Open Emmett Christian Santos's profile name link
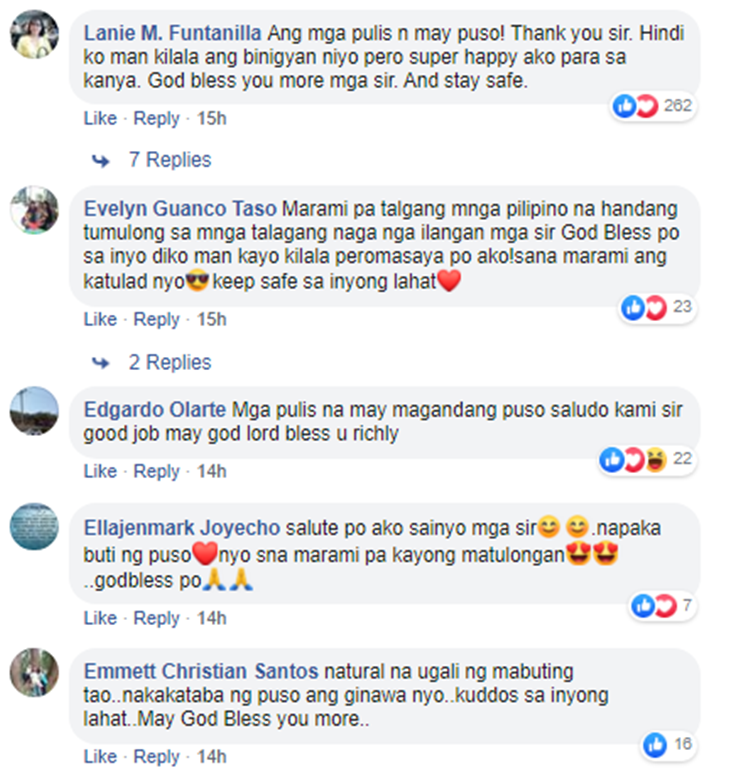The height and width of the screenshot is (770, 750). pos(201,671)
